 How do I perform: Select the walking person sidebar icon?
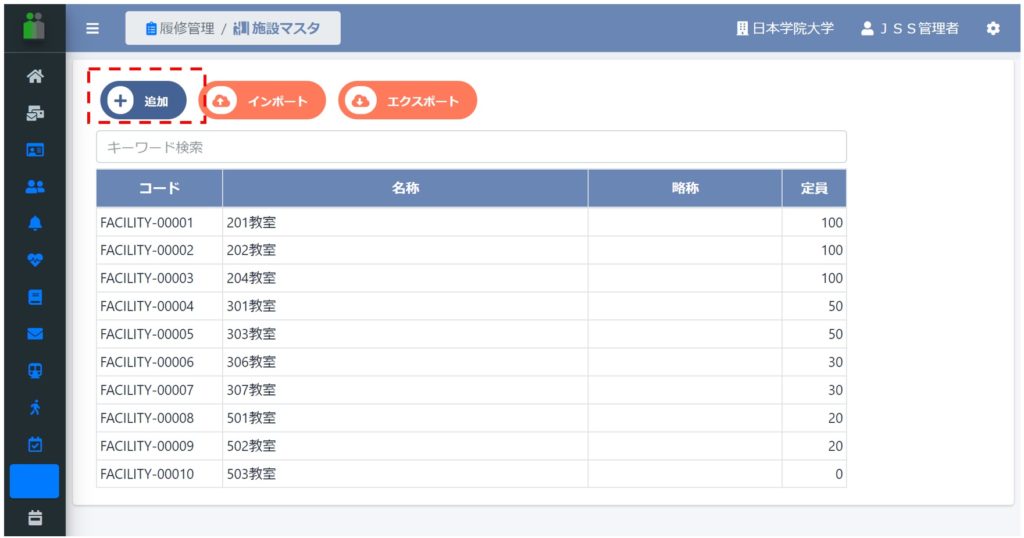pos(35,407)
